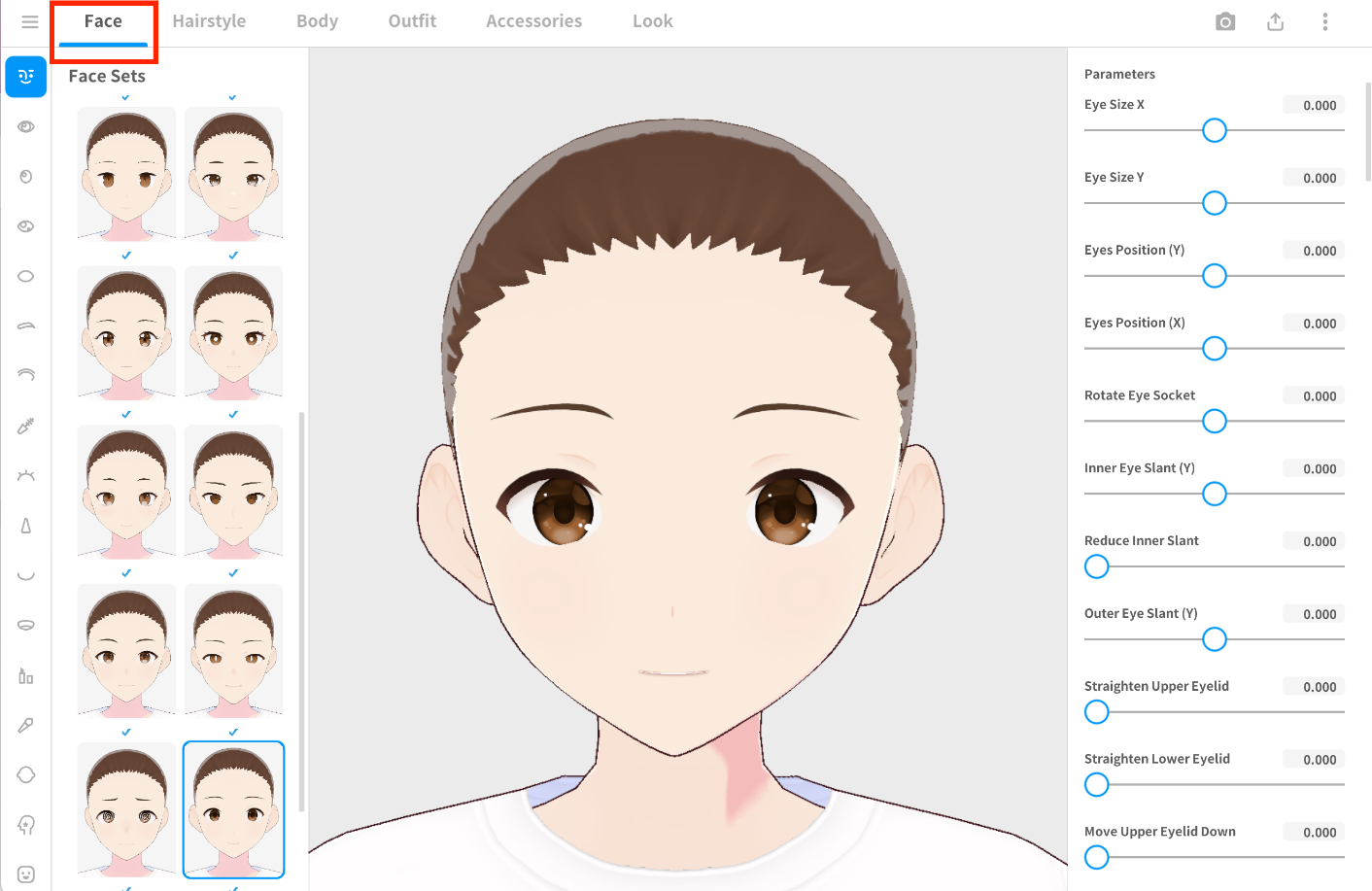Open the three-dot more options menu

[x=1324, y=21]
